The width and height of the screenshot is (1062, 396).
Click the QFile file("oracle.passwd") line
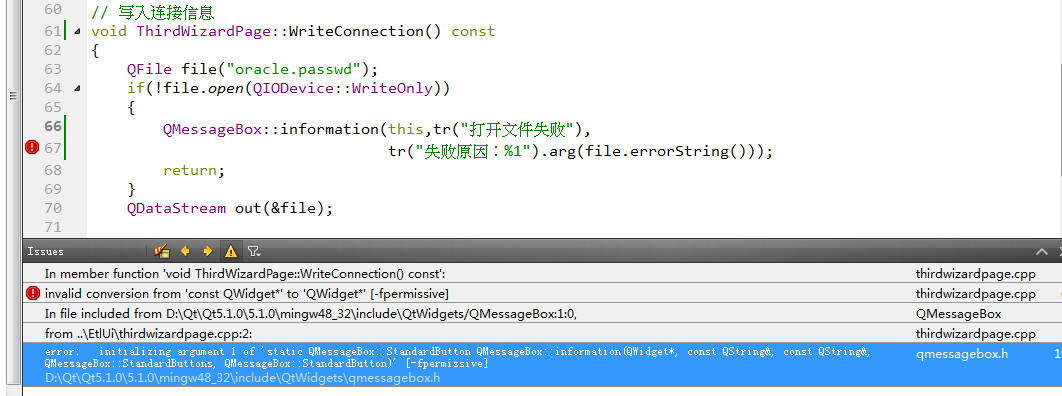pos(252,69)
